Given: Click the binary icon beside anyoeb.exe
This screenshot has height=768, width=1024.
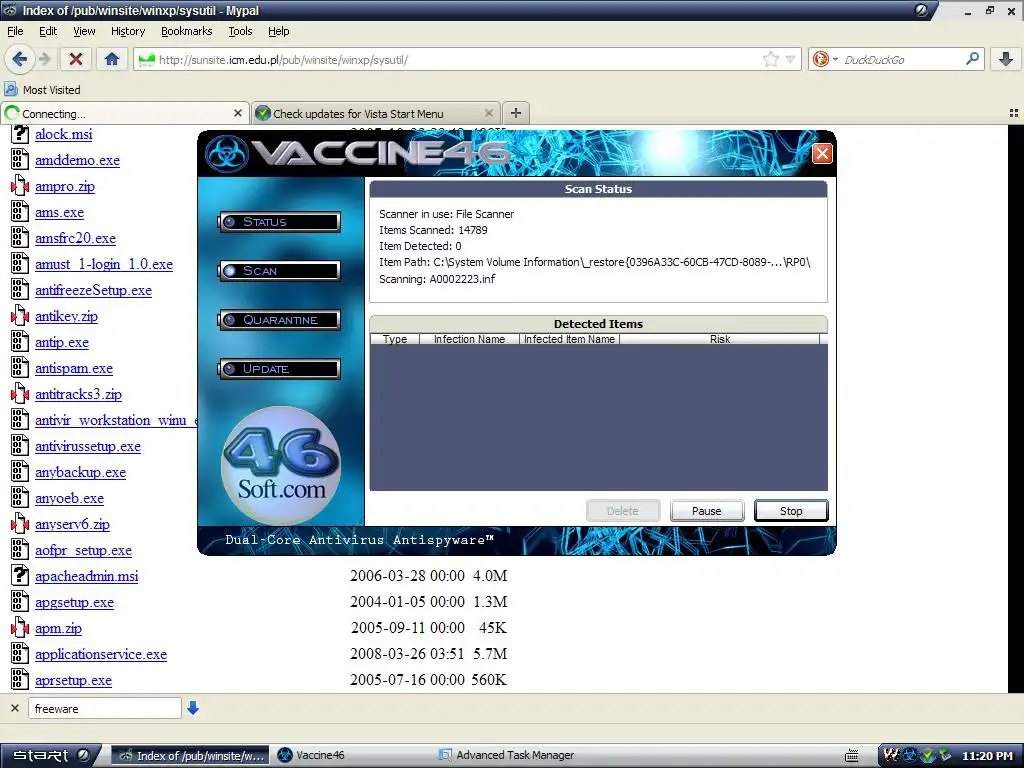Looking at the screenshot, I should coord(20,498).
